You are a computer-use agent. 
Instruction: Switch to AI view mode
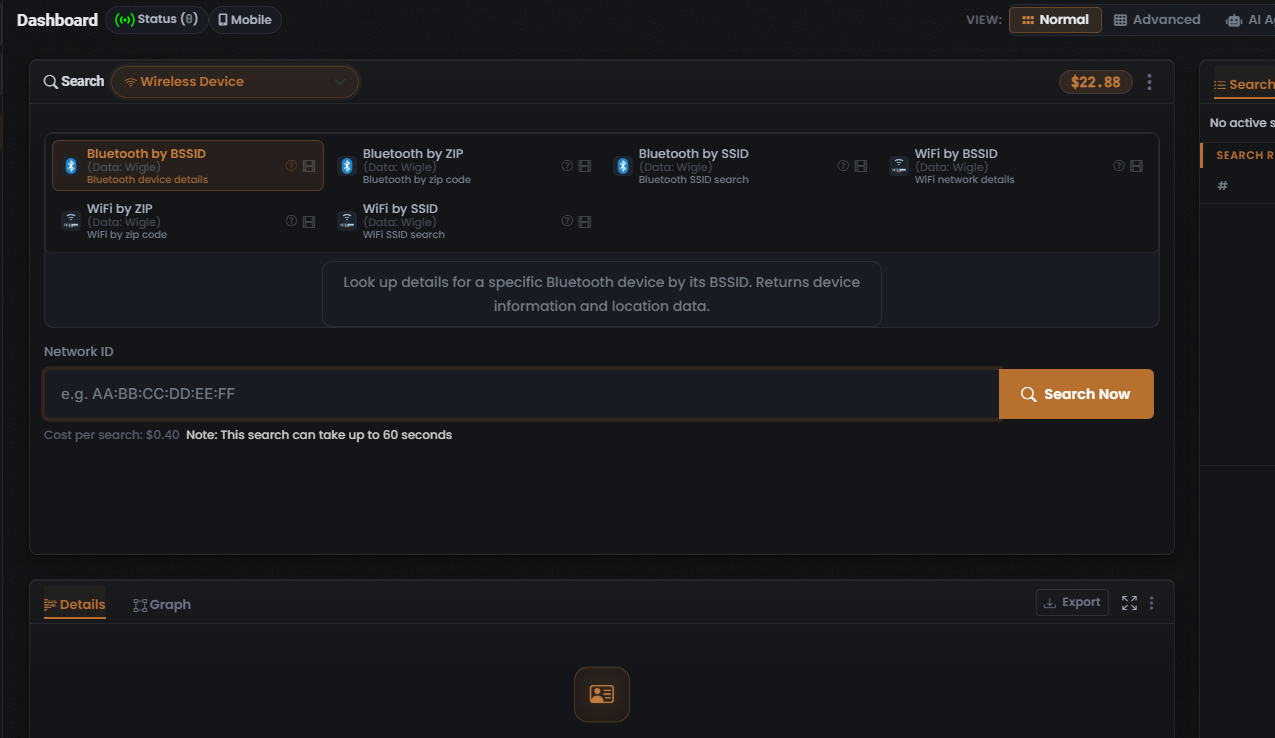(x=1246, y=20)
